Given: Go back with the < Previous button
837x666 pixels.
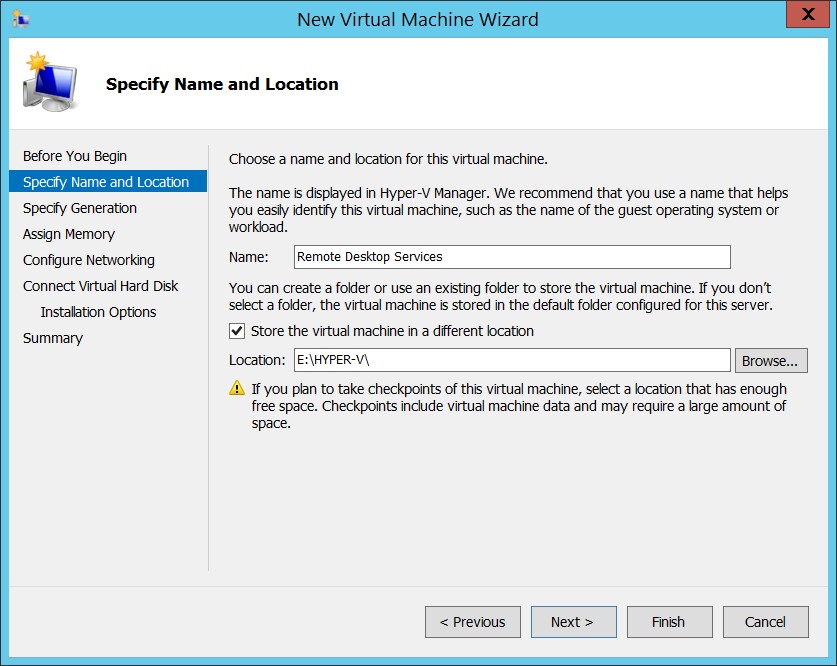Looking at the screenshot, I should (472, 622).
